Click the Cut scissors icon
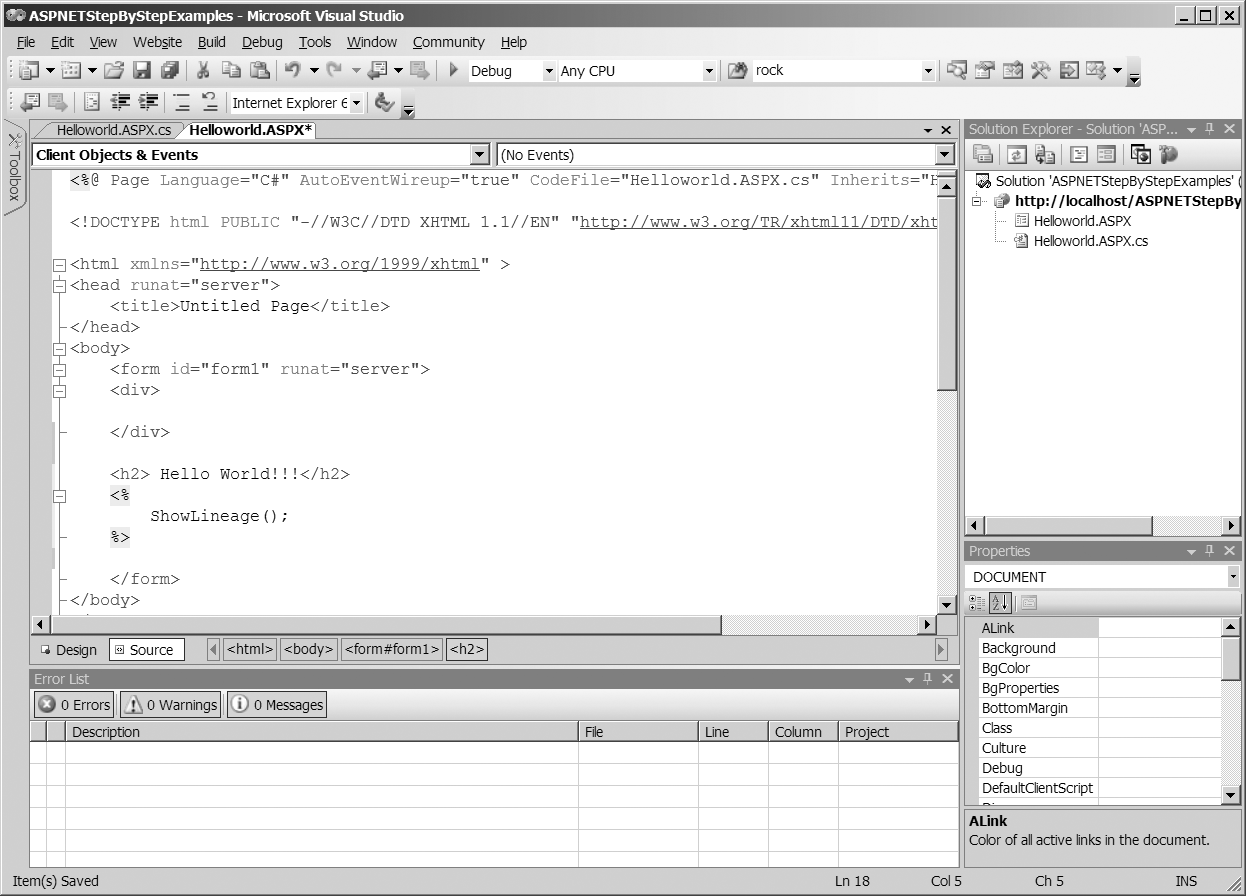This screenshot has width=1246, height=896. point(203,71)
